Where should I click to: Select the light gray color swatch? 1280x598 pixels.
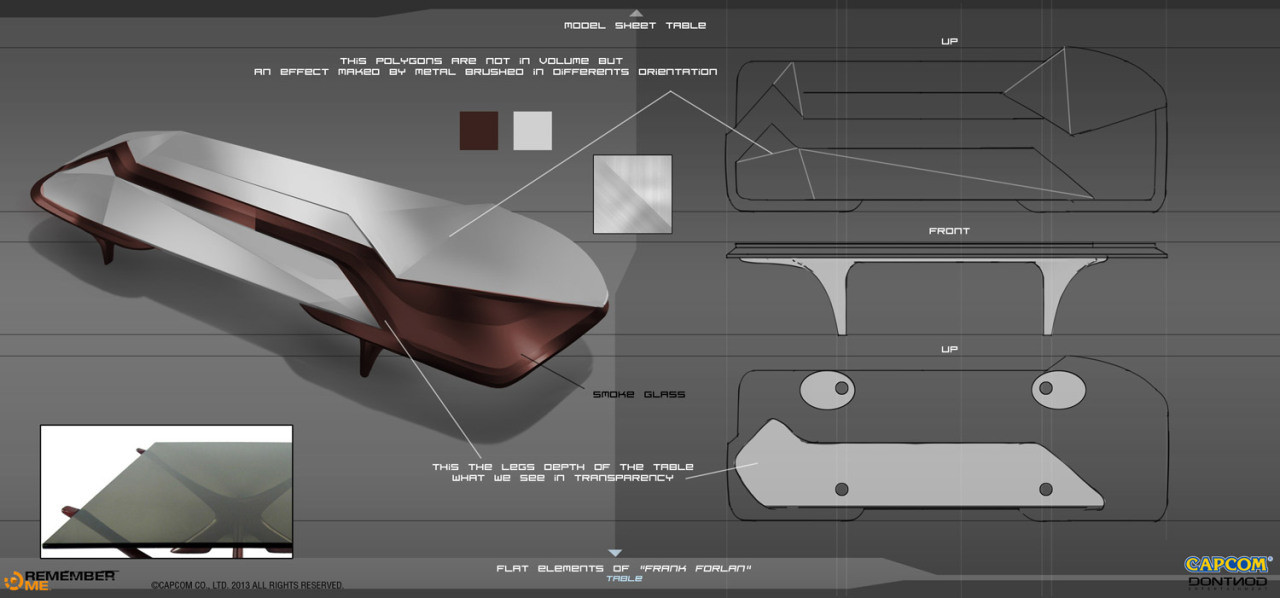[x=532, y=130]
